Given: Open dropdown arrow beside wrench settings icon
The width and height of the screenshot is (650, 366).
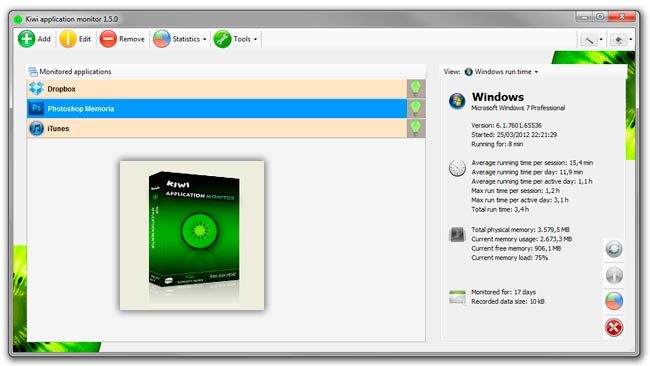Looking at the screenshot, I should [x=601, y=40].
